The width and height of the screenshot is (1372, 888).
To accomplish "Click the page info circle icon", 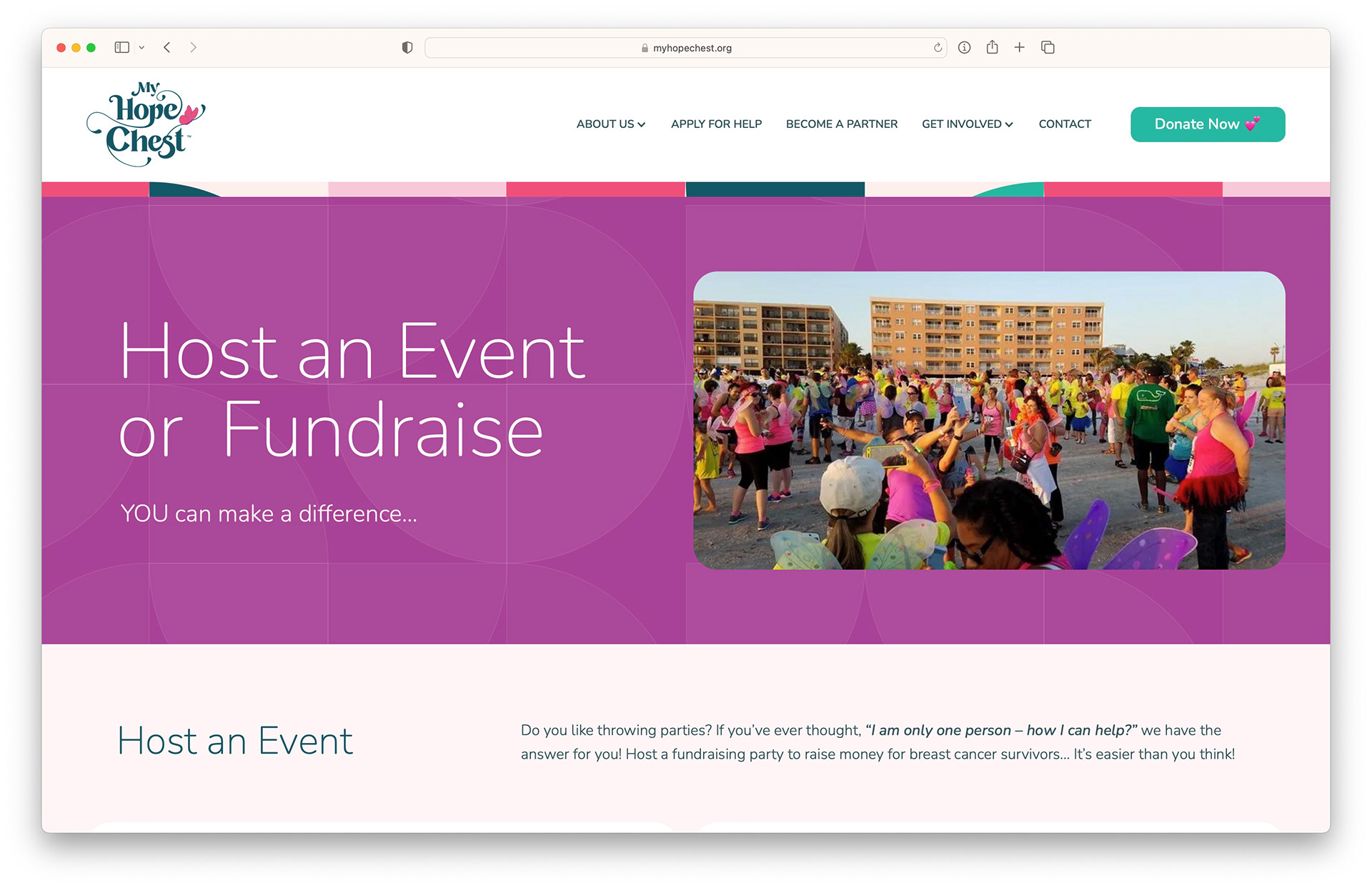I will coord(964,48).
